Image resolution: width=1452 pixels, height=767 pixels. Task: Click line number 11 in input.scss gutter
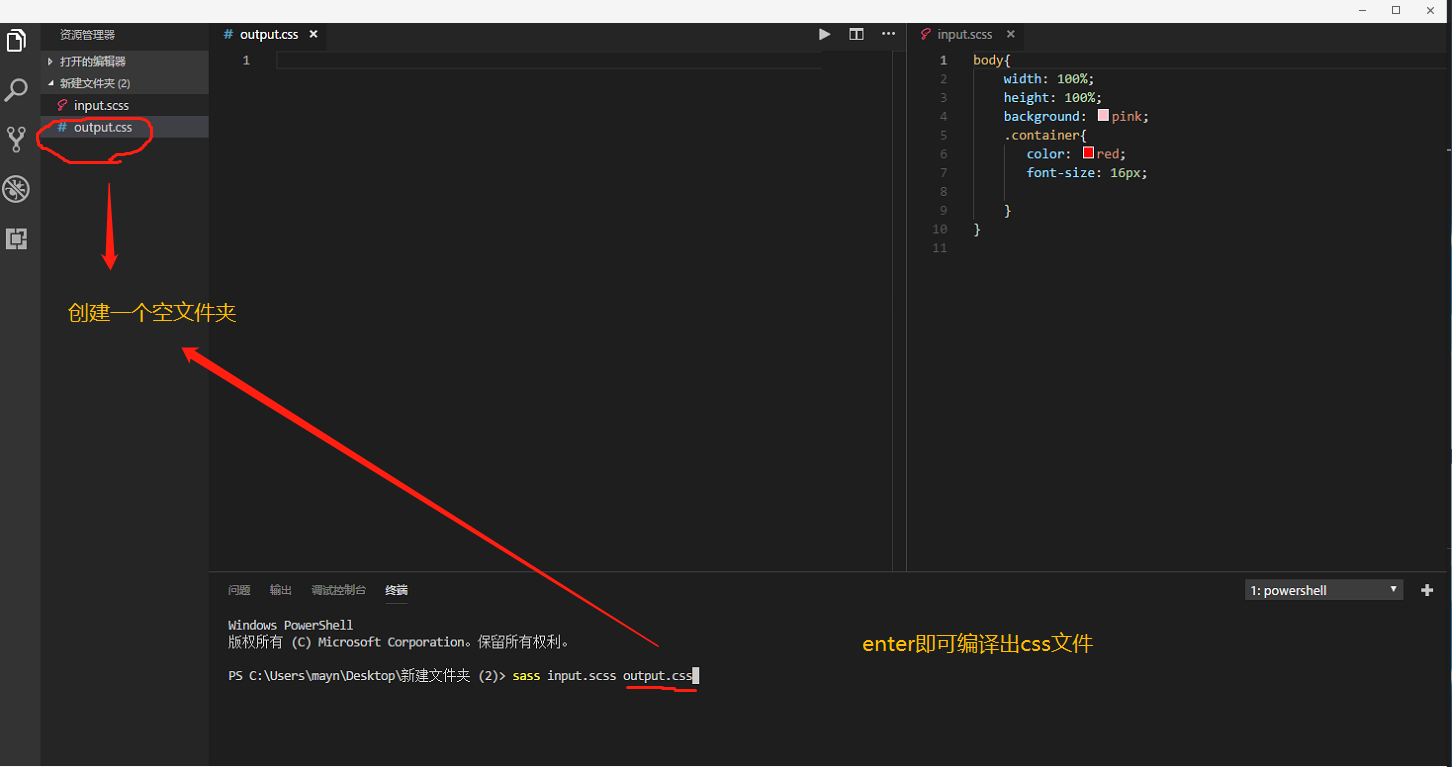pos(939,247)
